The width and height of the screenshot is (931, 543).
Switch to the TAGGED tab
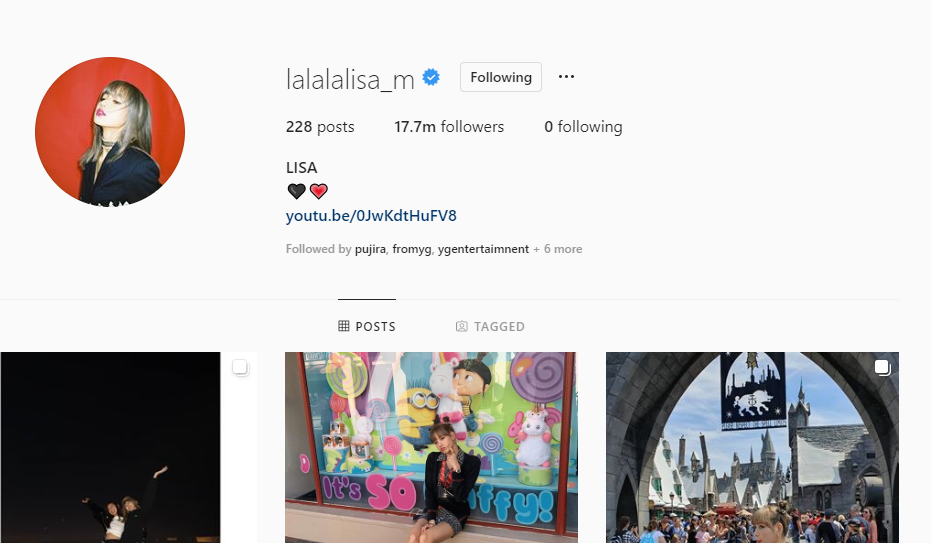click(x=490, y=326)
